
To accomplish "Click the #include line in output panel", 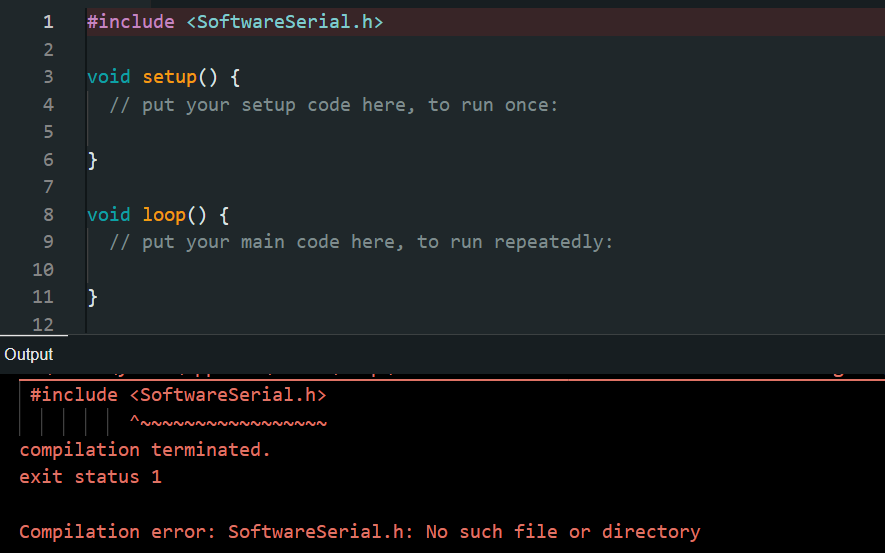I will [178, 395].
